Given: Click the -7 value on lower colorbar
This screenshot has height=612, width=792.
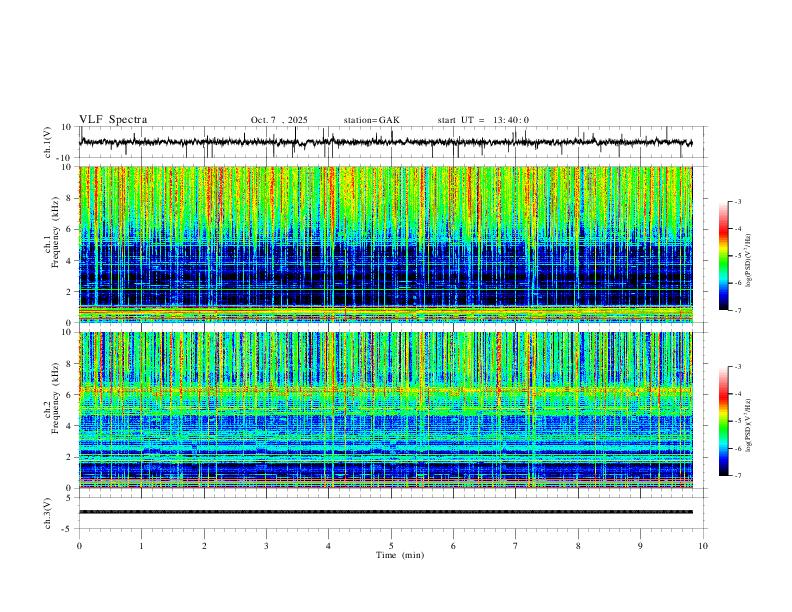Looking at the screenshot, I should coord(738,476).
